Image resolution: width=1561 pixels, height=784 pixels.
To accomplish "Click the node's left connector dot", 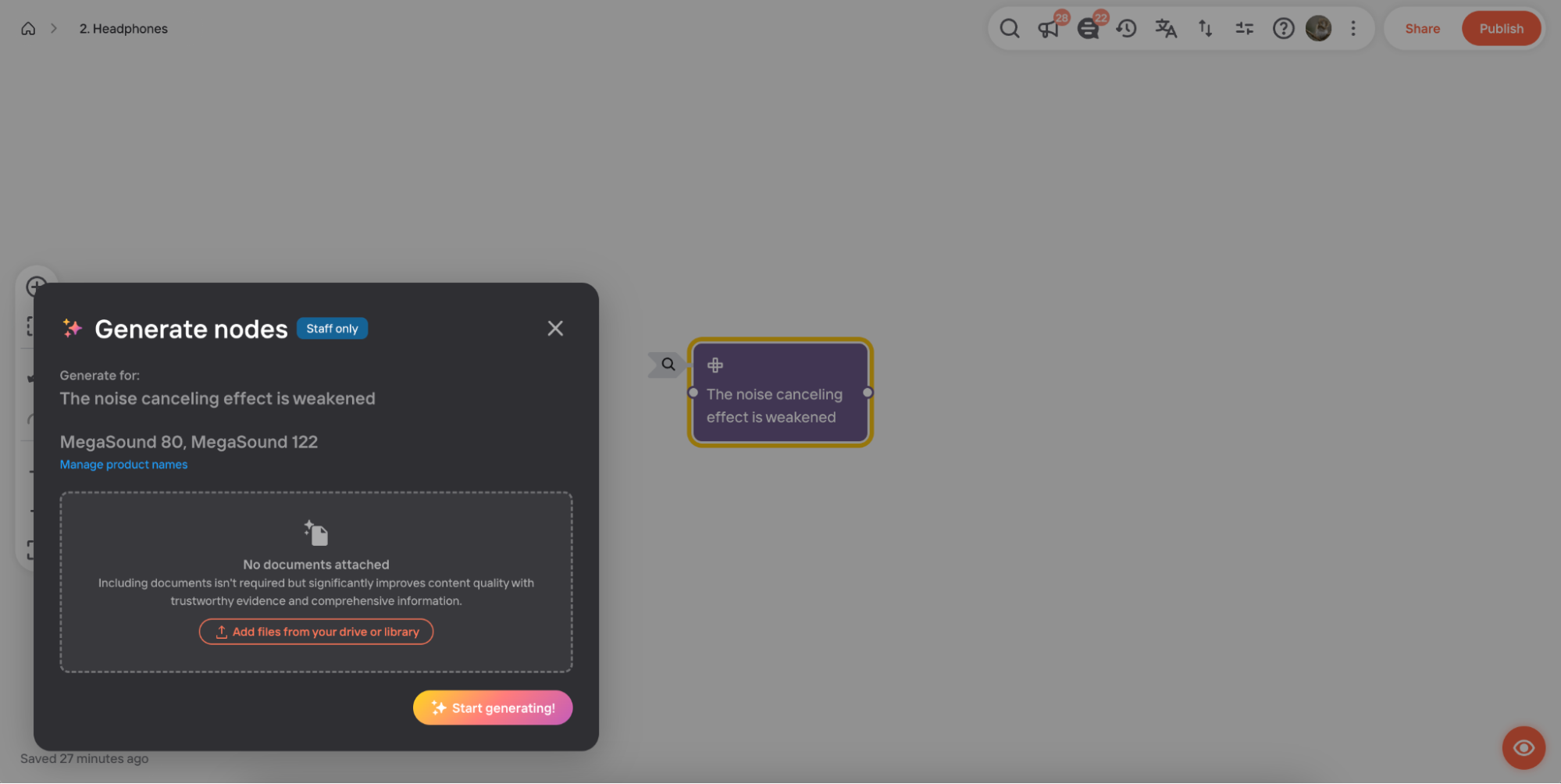I will point(693,393).
